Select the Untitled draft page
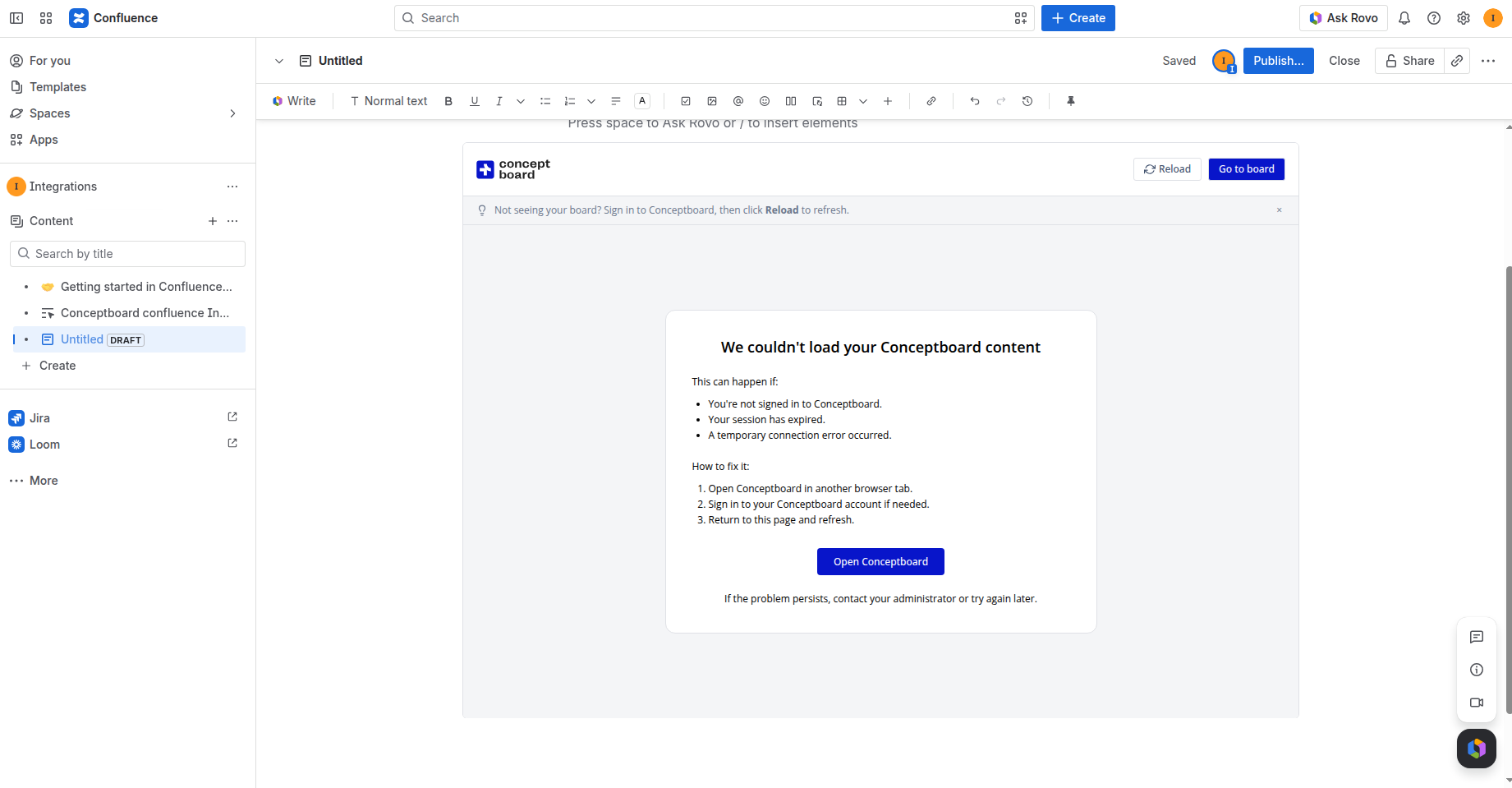Viewport: 1512px width, 788px height. (129, 339)
